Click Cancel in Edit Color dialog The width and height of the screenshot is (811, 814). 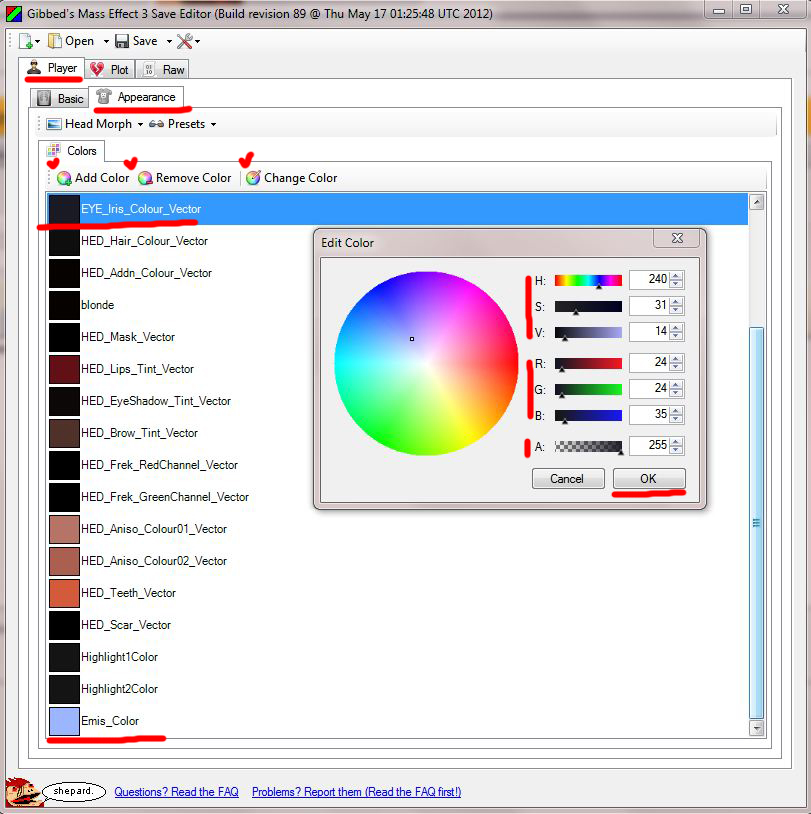pos(568,479)
